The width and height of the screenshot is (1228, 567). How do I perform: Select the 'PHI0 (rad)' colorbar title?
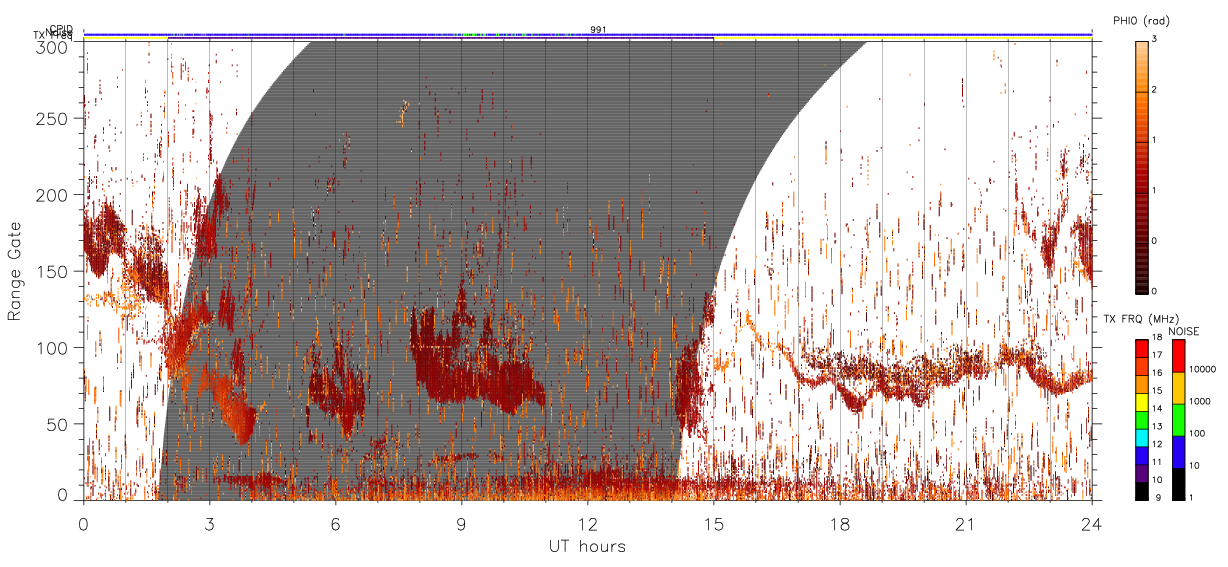(x=1141, y=20)
